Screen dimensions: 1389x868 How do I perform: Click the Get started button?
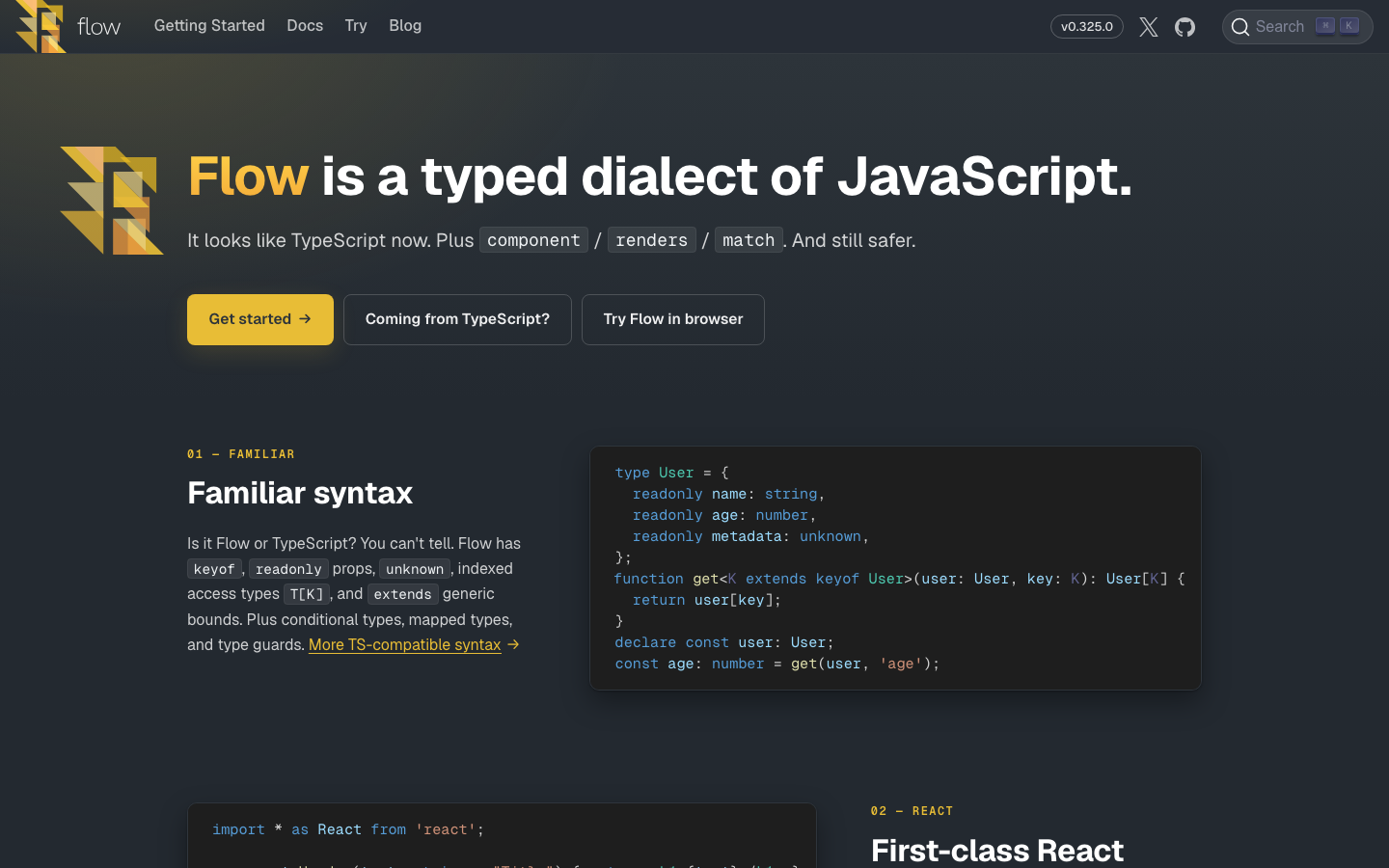point(260,319)
